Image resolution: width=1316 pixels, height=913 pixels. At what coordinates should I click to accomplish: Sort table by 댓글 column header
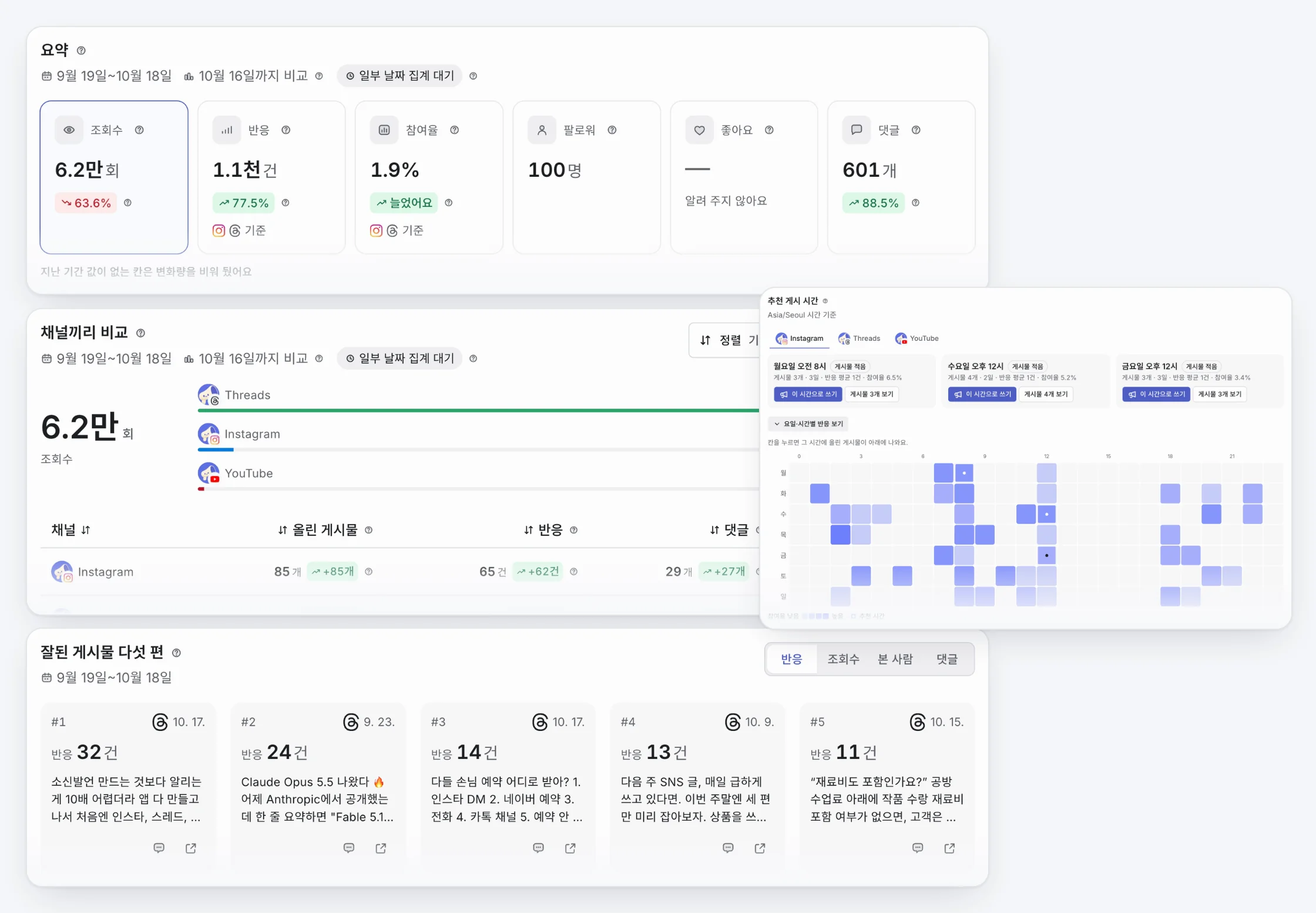729,530
